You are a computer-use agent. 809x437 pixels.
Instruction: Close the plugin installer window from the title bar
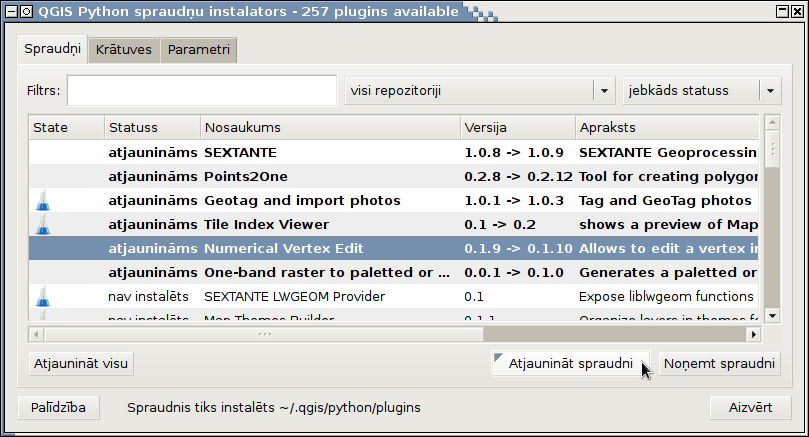798,11
